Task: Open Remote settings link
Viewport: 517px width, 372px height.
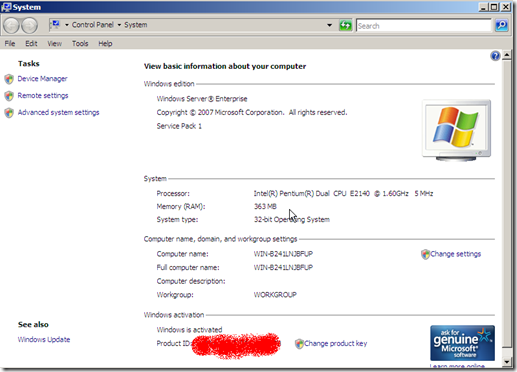Action: pos(43,96)
